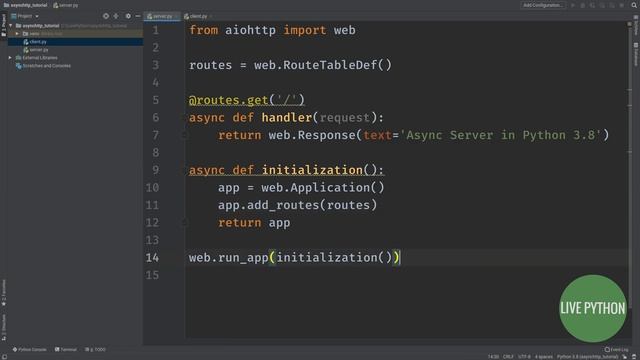Click on 'initialization' in line 9
Image resolution: width=640 pixels, height=360 pixels.
pos(312,170)
